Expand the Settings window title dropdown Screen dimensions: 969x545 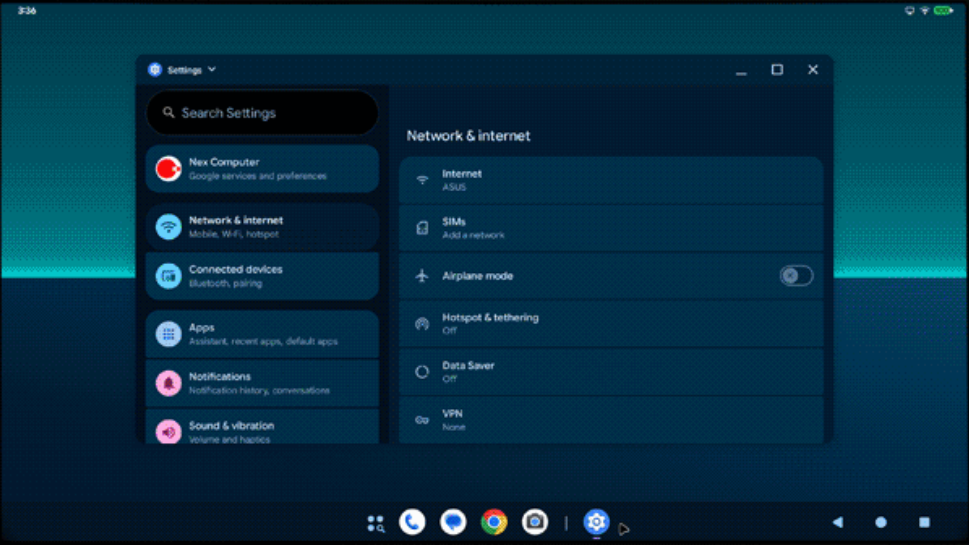pyautogui.click(x=212, y=70)
